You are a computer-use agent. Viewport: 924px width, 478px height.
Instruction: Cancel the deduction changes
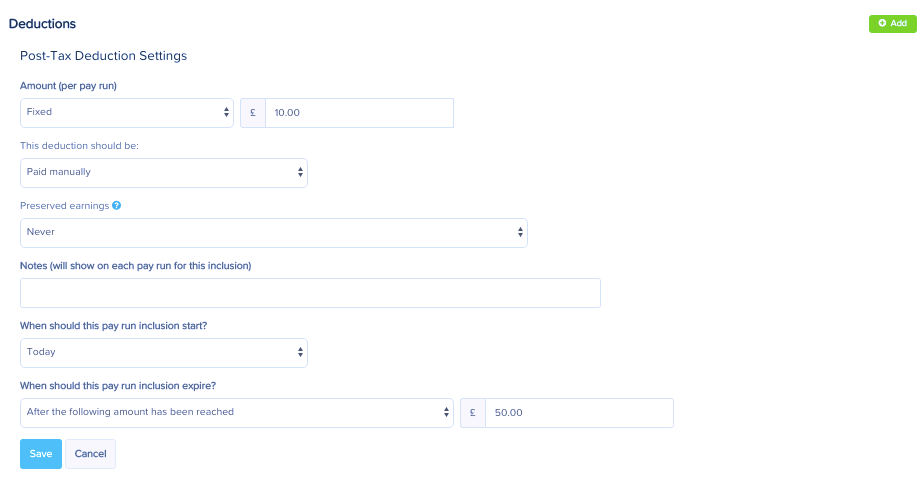tap(90, 454)
